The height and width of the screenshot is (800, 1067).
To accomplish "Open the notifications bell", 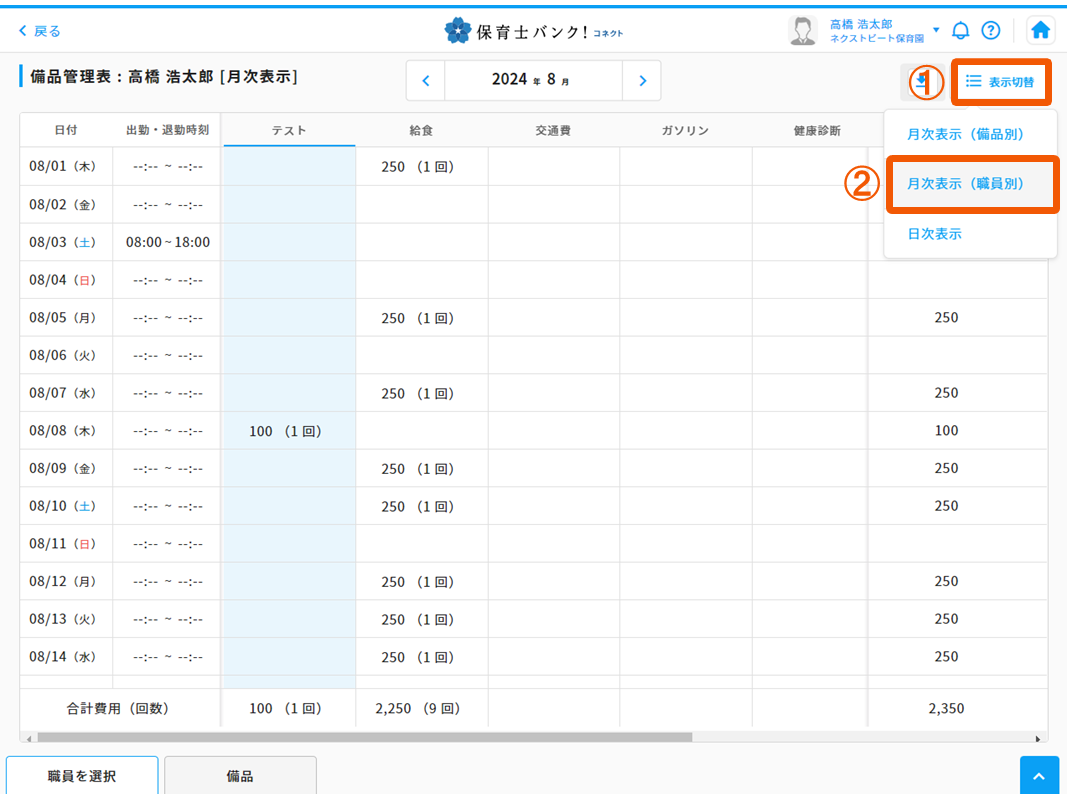I will point(960,30).
